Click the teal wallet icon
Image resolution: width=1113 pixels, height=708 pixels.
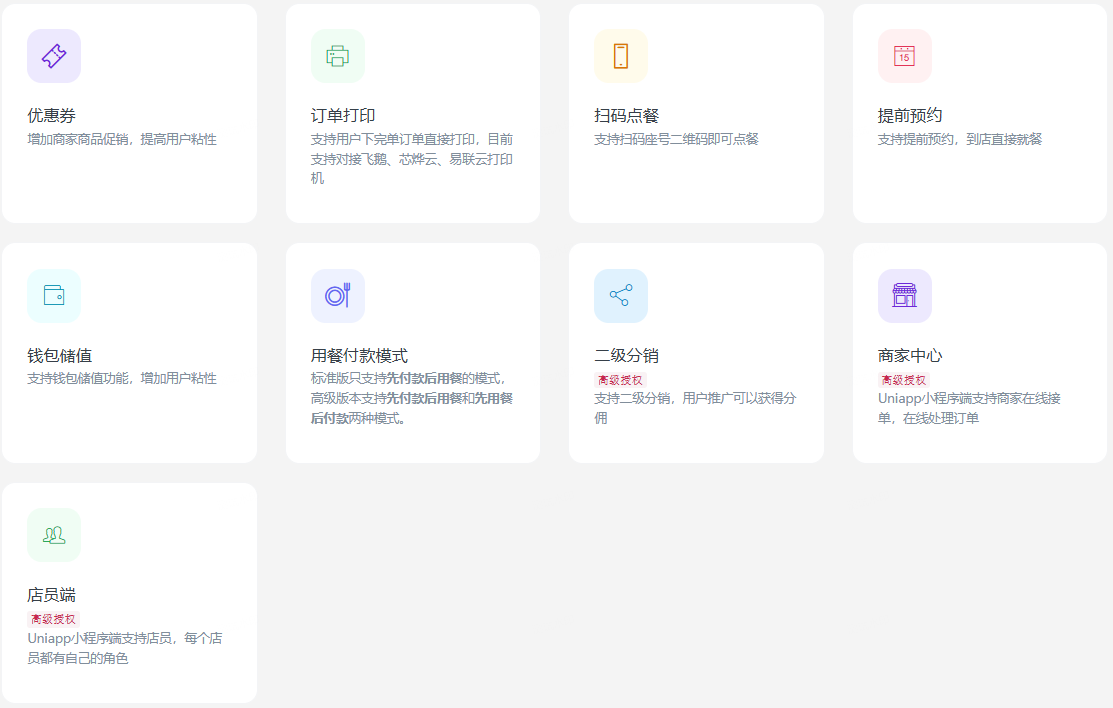coord(54,295)
